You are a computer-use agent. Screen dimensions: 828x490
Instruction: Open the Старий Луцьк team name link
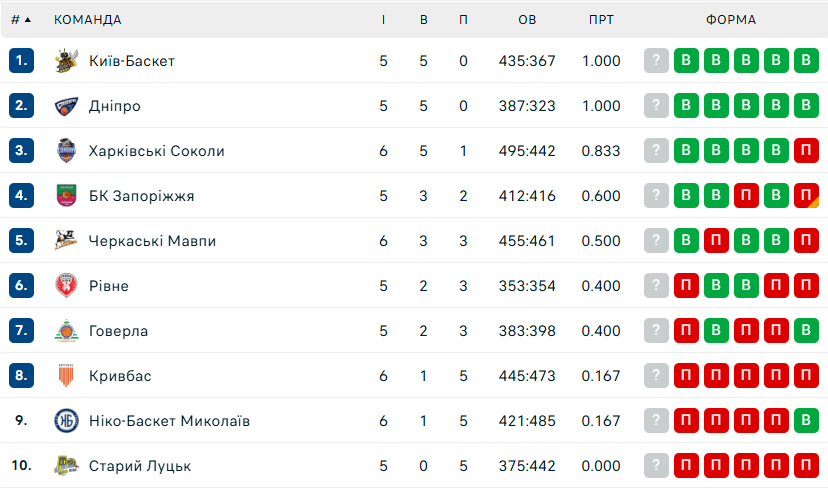pos(139,466)
